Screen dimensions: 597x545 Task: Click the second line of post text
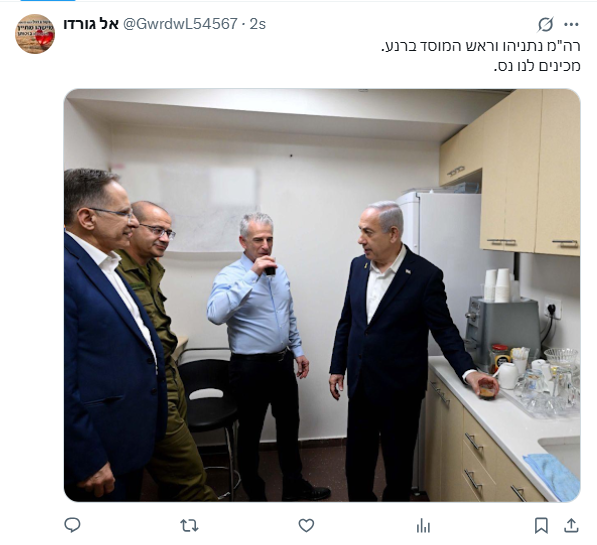click(x=537, y=66)
